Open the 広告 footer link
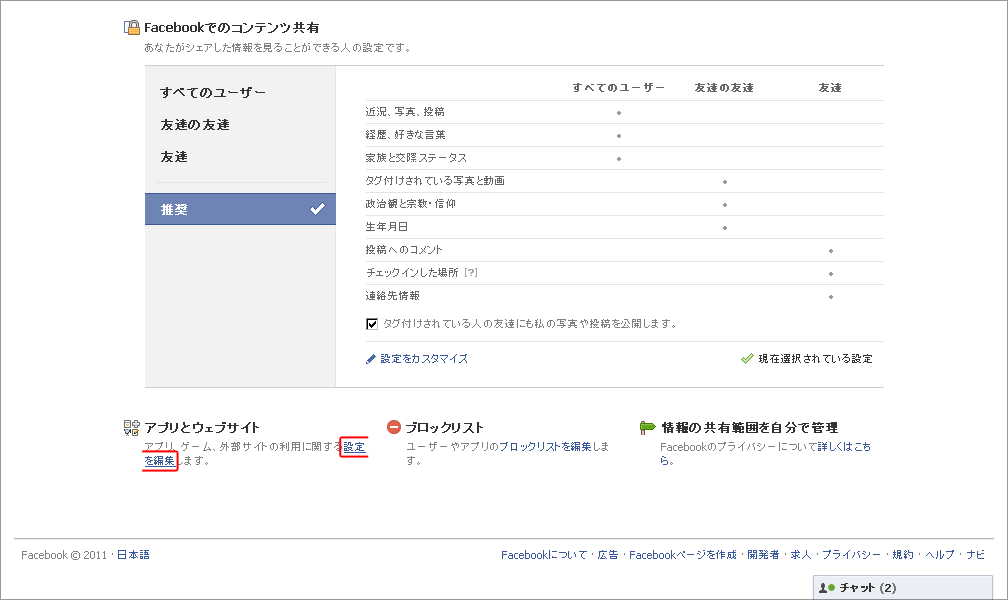The width and height of the screenshot is (1008, 600). [x=608, y=555]
